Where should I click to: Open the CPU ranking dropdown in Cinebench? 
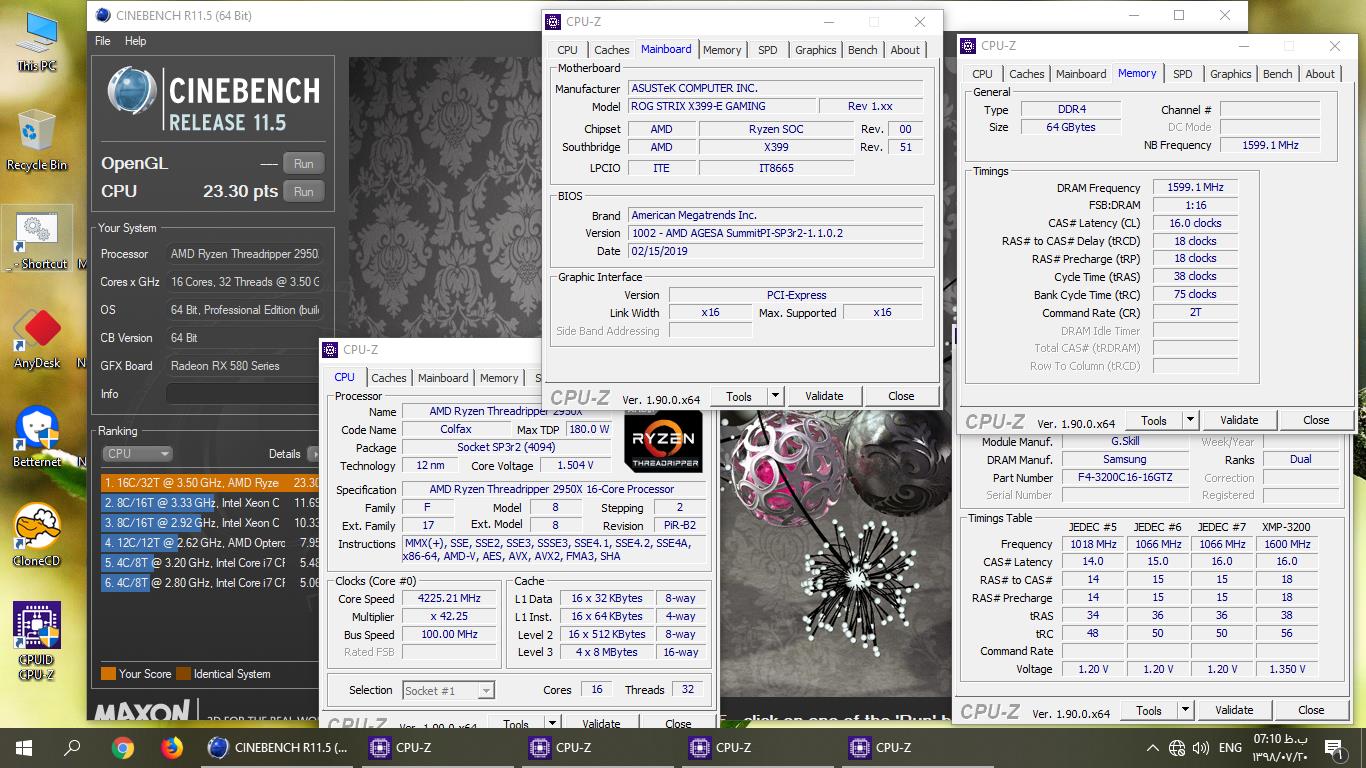[138, 453]
